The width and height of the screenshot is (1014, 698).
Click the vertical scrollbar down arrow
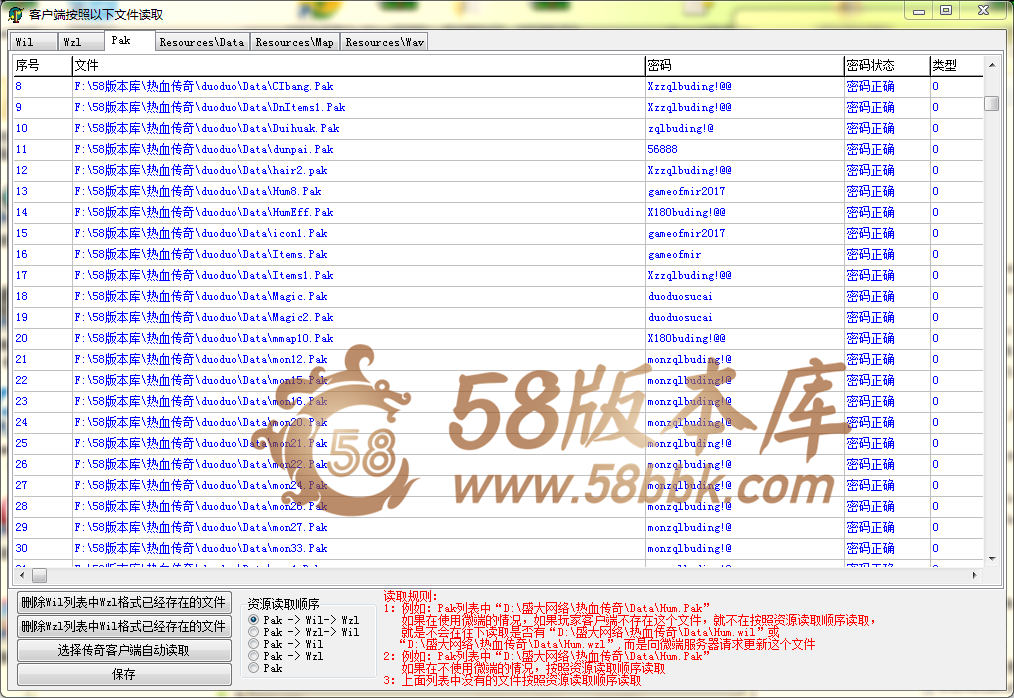point(992,558)
